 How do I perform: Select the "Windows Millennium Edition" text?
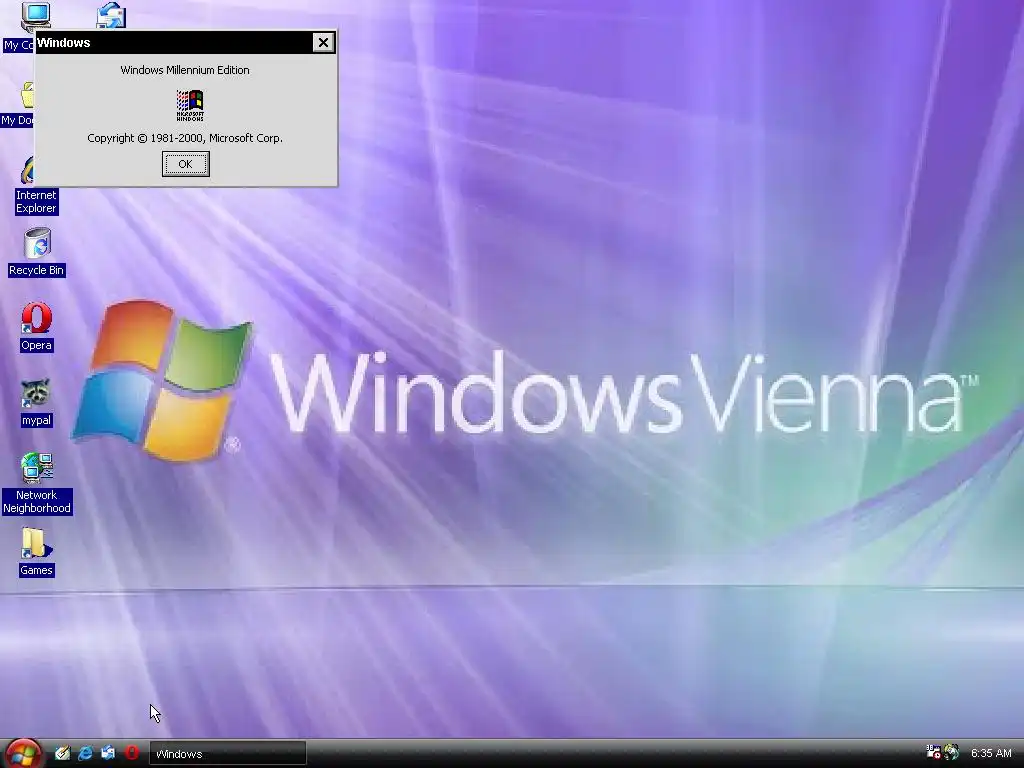[185, 70]
